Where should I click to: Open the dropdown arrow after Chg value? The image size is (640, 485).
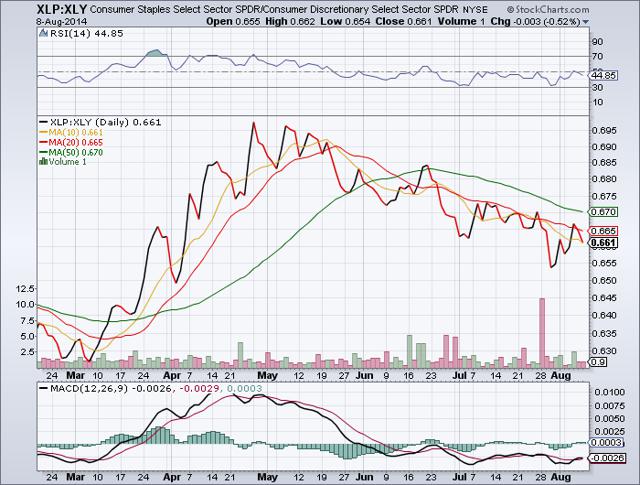(x=586, y=22)
